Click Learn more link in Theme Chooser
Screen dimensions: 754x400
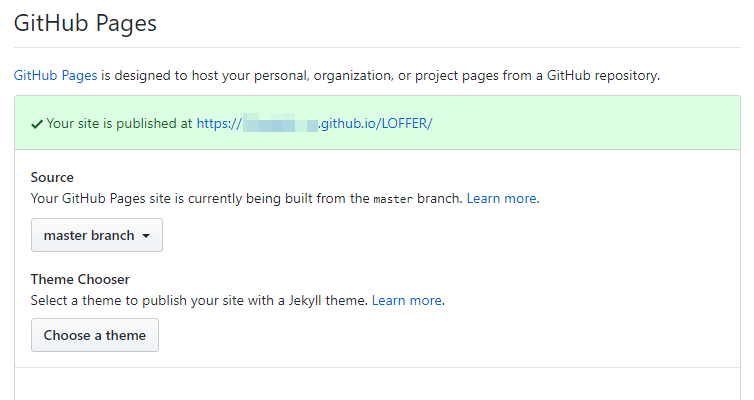[x=407, y=300]
